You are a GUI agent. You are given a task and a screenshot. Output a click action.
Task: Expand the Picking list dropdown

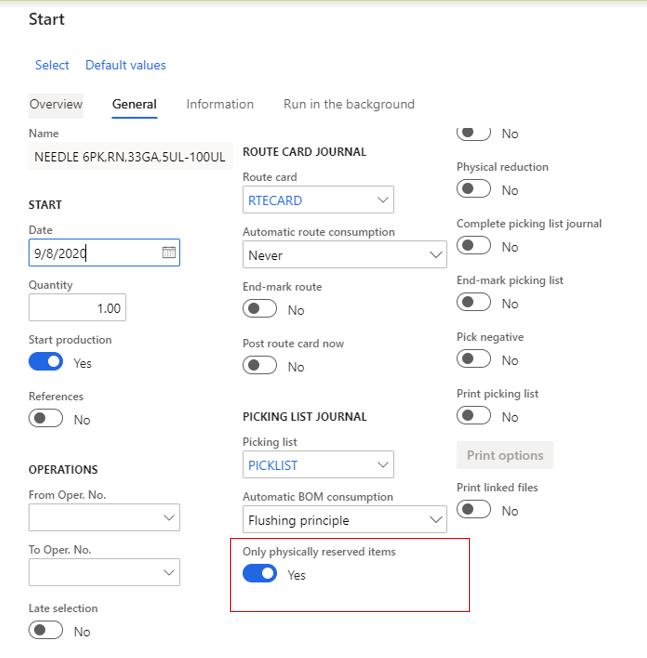pyautogui.click(x=383, y=465)
